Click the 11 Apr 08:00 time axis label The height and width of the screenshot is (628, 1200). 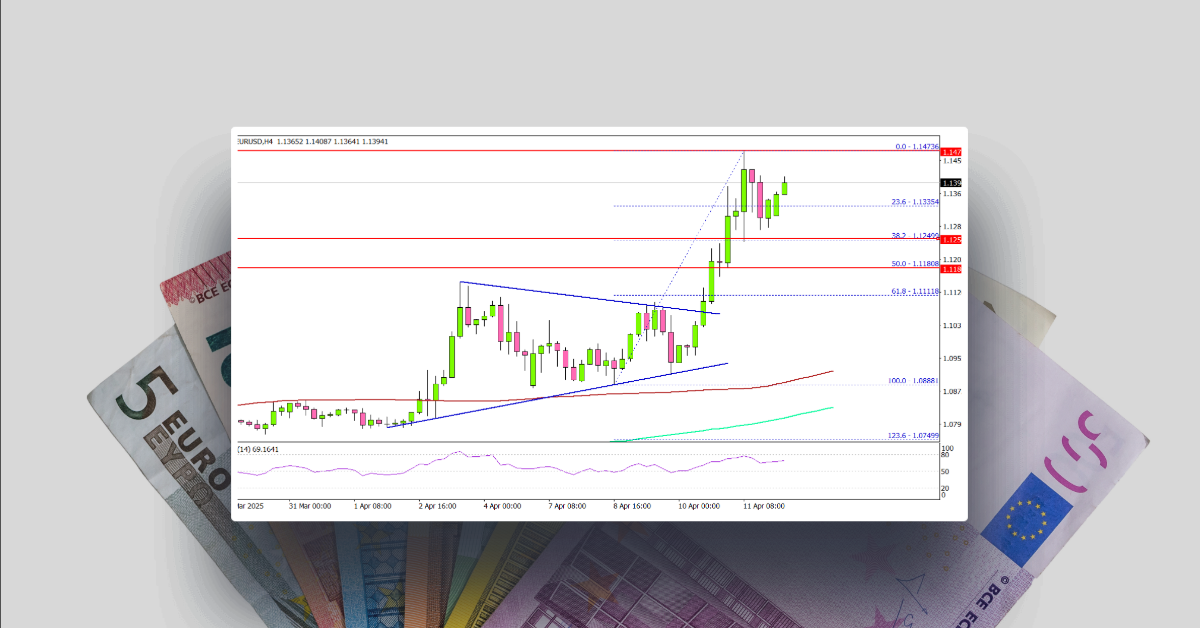[765, 506]
